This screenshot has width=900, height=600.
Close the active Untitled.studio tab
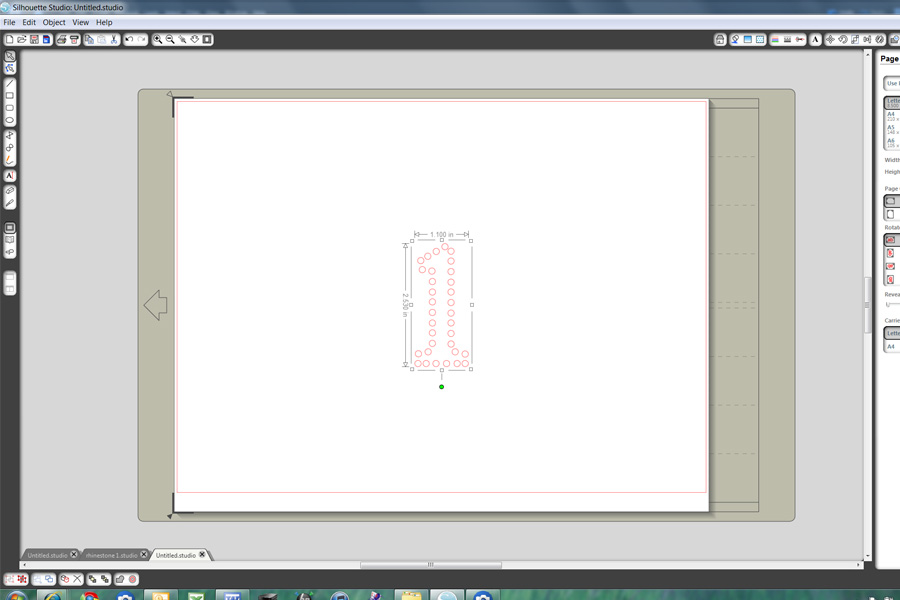202,554
